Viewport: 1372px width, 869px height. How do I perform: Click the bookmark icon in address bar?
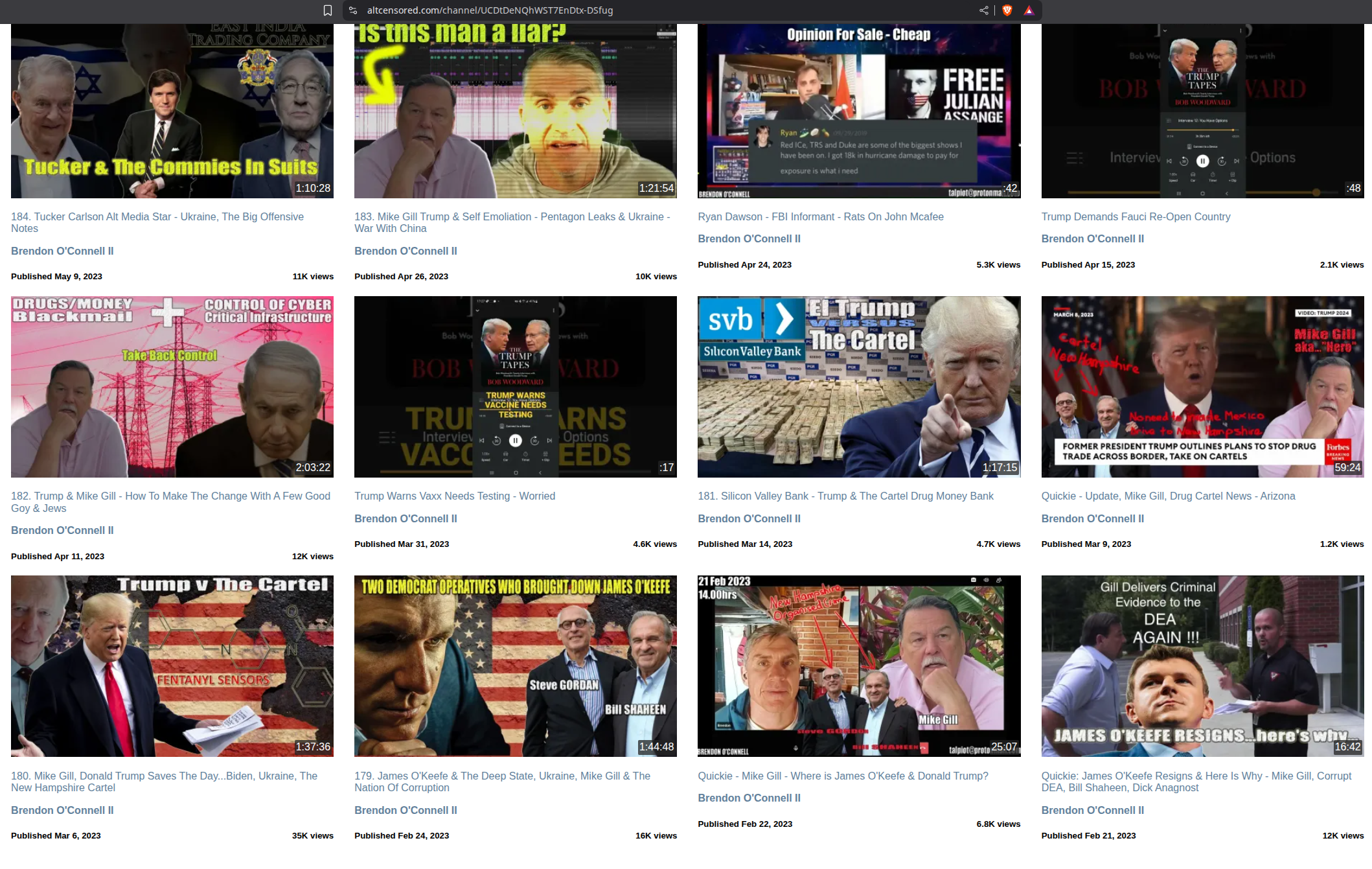click(328, 10)
